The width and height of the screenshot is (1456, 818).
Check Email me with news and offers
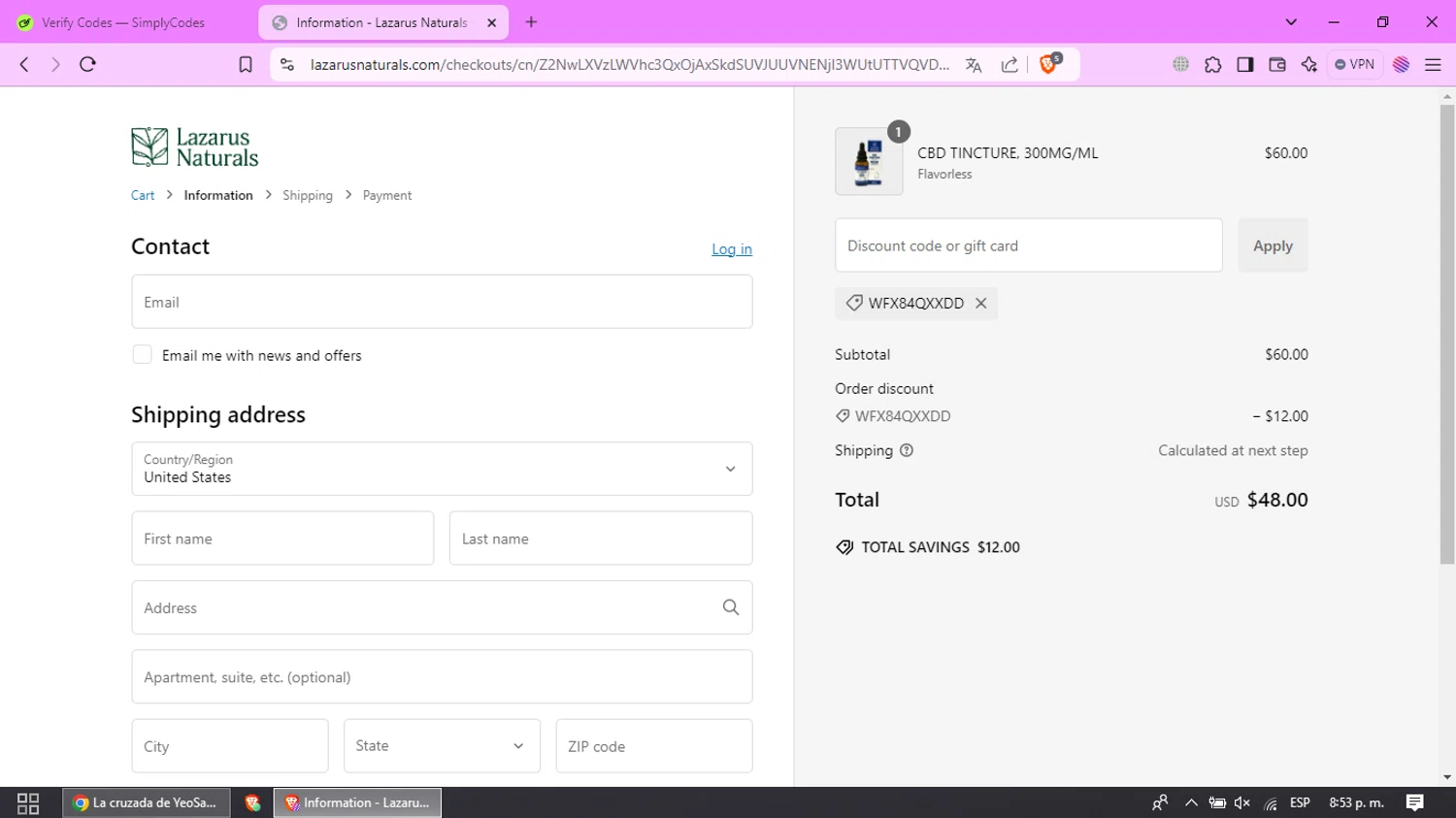click(x=143, y=355)
